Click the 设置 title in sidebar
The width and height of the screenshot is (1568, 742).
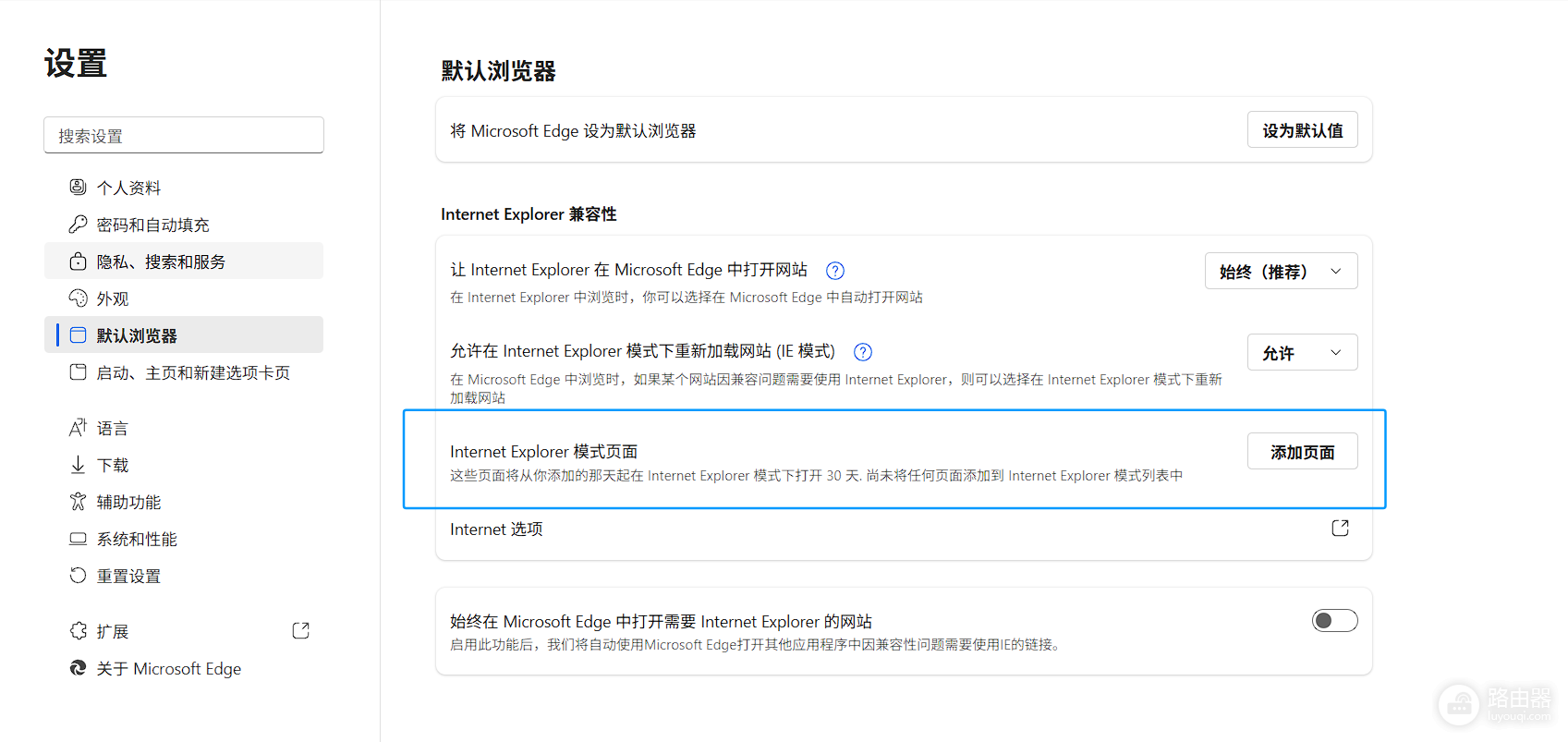(x=76, y=64)
